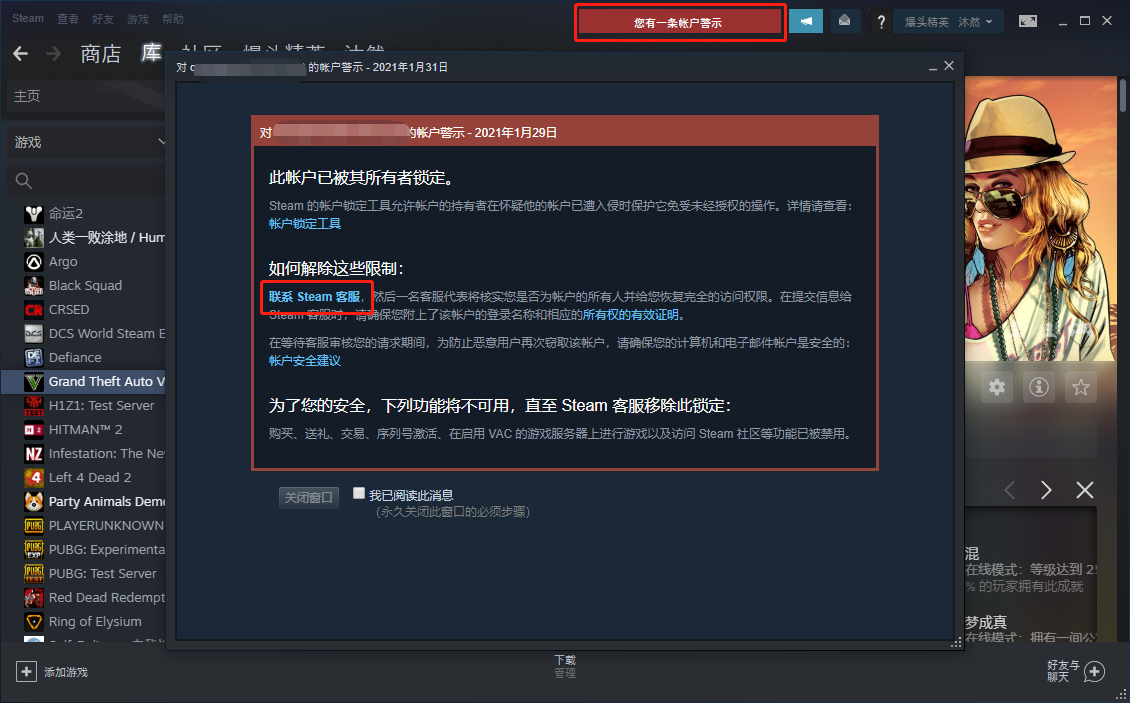Minimize the account alert dialog
Viewport: 1130px width, 703px height.
point(933,67)
